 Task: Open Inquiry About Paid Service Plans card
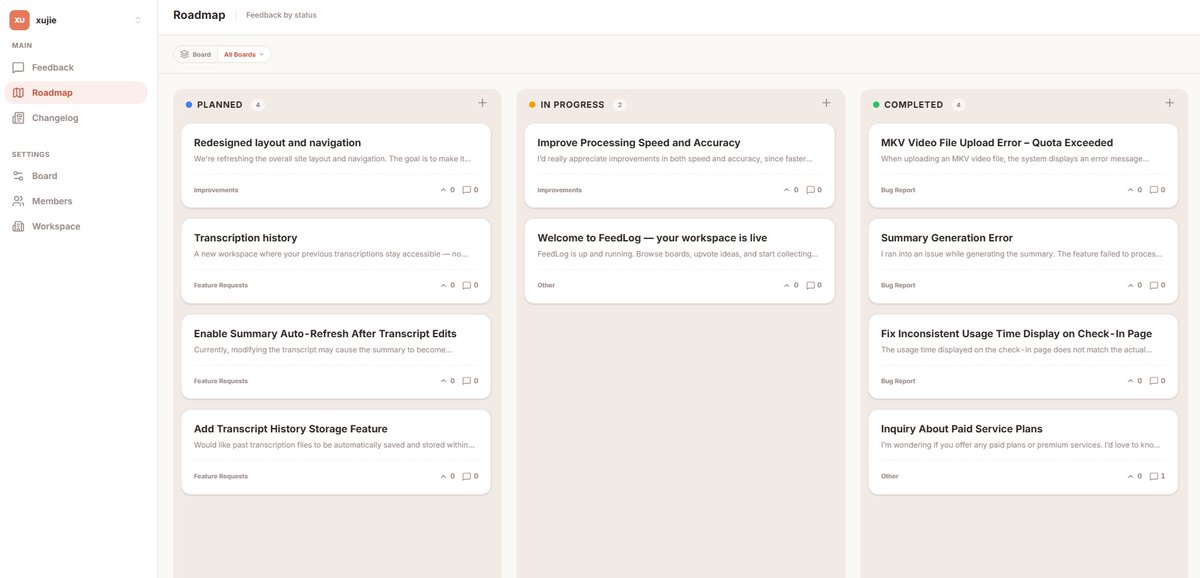coord(1023,452)
